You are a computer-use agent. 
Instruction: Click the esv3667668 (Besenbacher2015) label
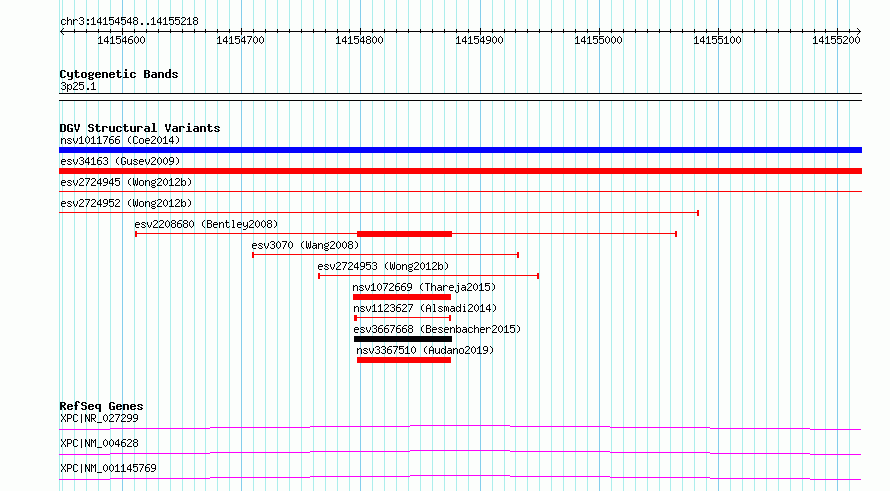437,329
